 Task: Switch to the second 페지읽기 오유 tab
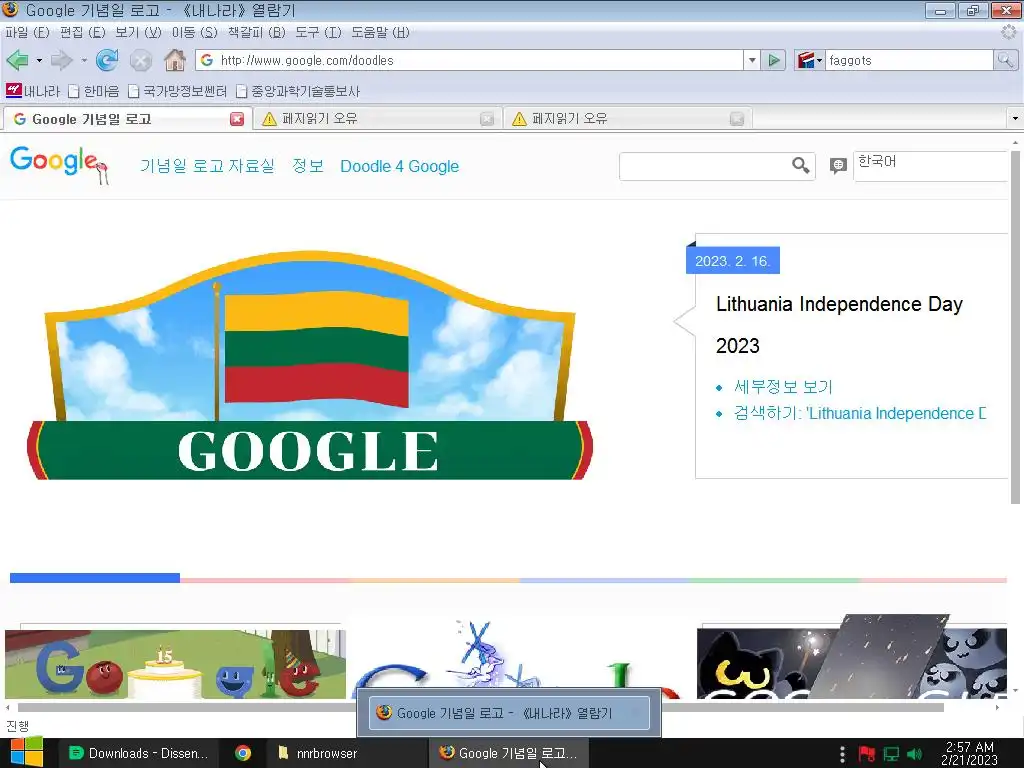point(627,119)
